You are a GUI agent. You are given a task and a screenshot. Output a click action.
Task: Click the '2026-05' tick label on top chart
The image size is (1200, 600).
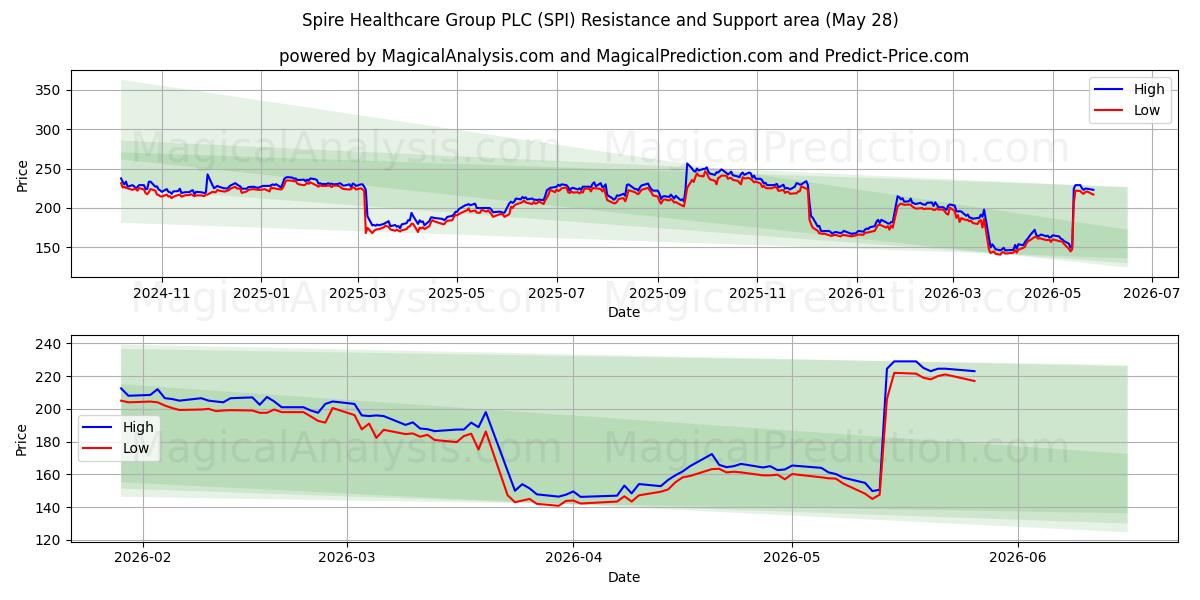pos(1053,294)
